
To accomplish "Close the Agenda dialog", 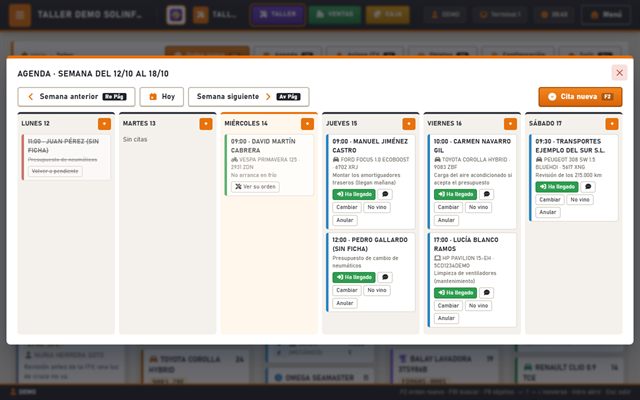I will tap(619, 73).
